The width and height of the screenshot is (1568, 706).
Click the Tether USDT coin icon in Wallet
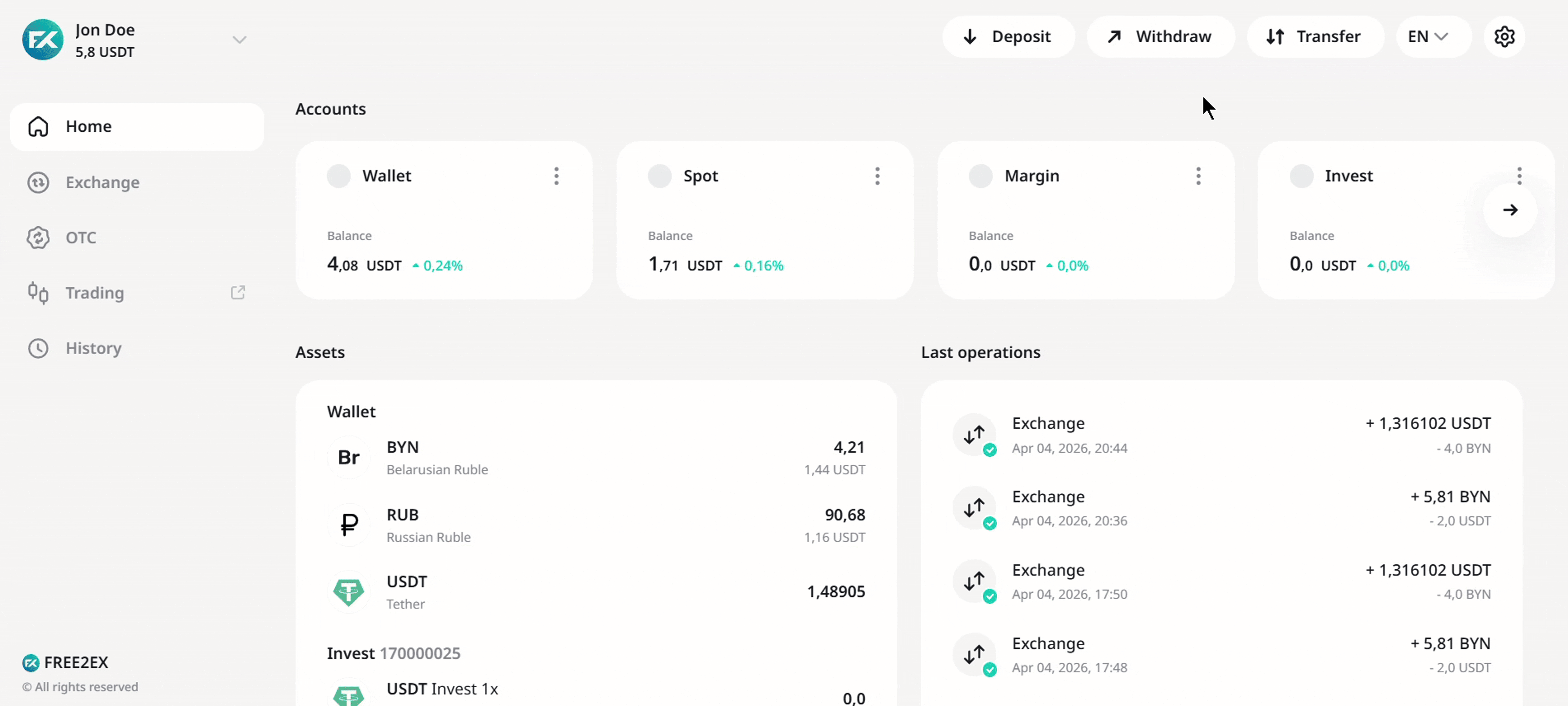tap(349, 592)
